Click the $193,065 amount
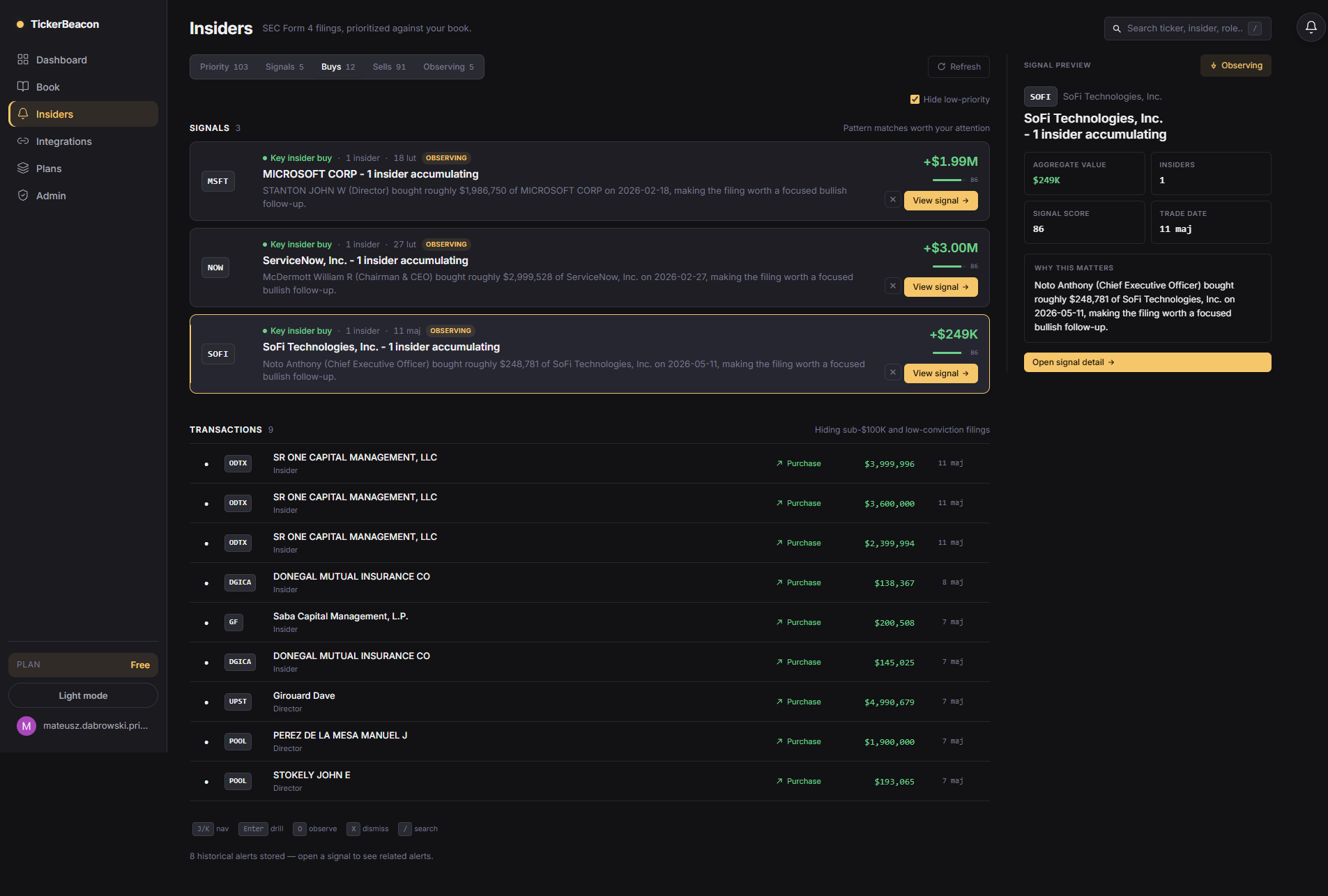The width and height of the screenshot is (1328, 896). 894,782
